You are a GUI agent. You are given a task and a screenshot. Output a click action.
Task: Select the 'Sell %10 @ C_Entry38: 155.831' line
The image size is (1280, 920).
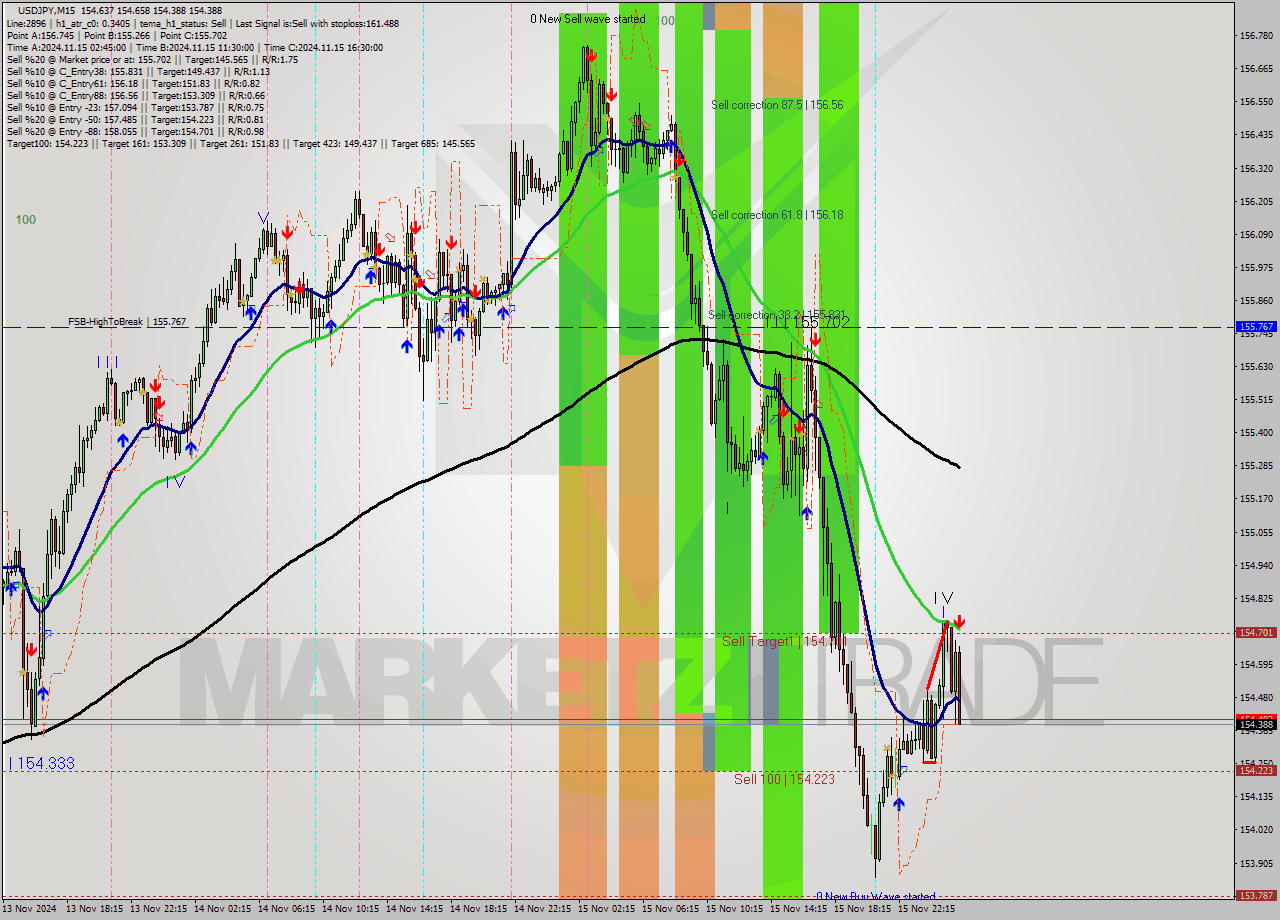pos(138,71)
